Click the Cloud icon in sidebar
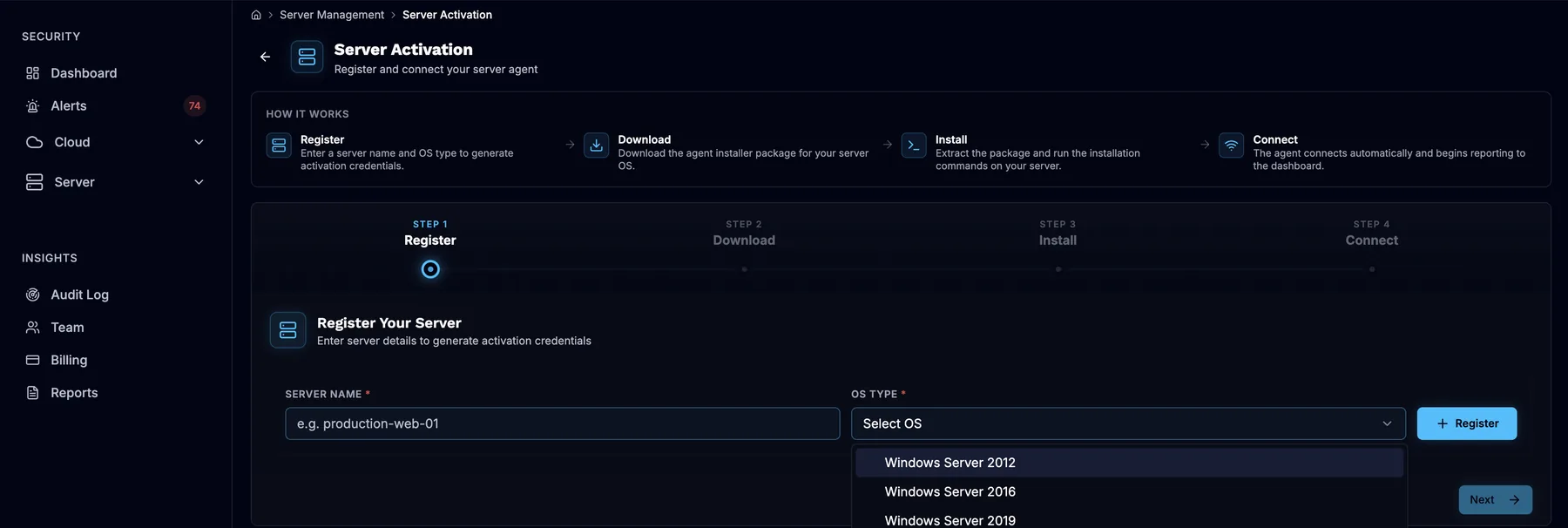 point(35,142)
